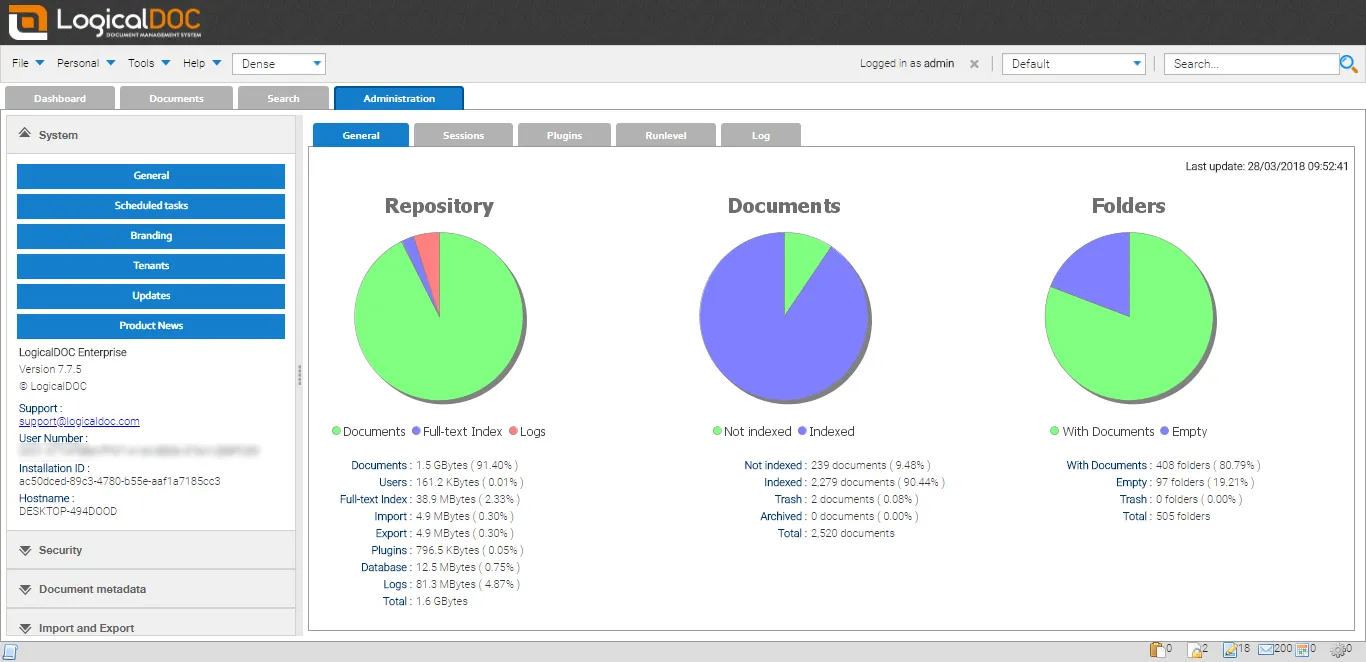
Task: Open the Default tenant dropdown
Action: [1073, 63]
